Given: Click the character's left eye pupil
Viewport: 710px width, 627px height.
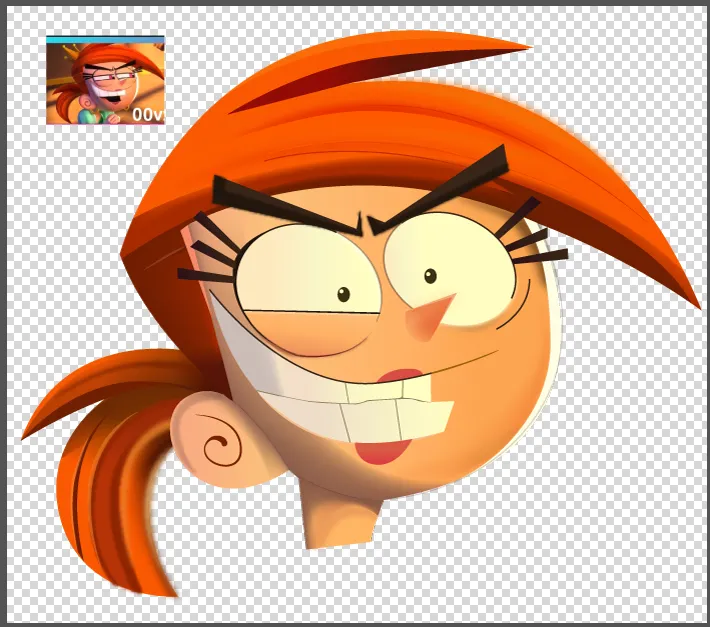Looking at the screenshot, I should point(343,293).
